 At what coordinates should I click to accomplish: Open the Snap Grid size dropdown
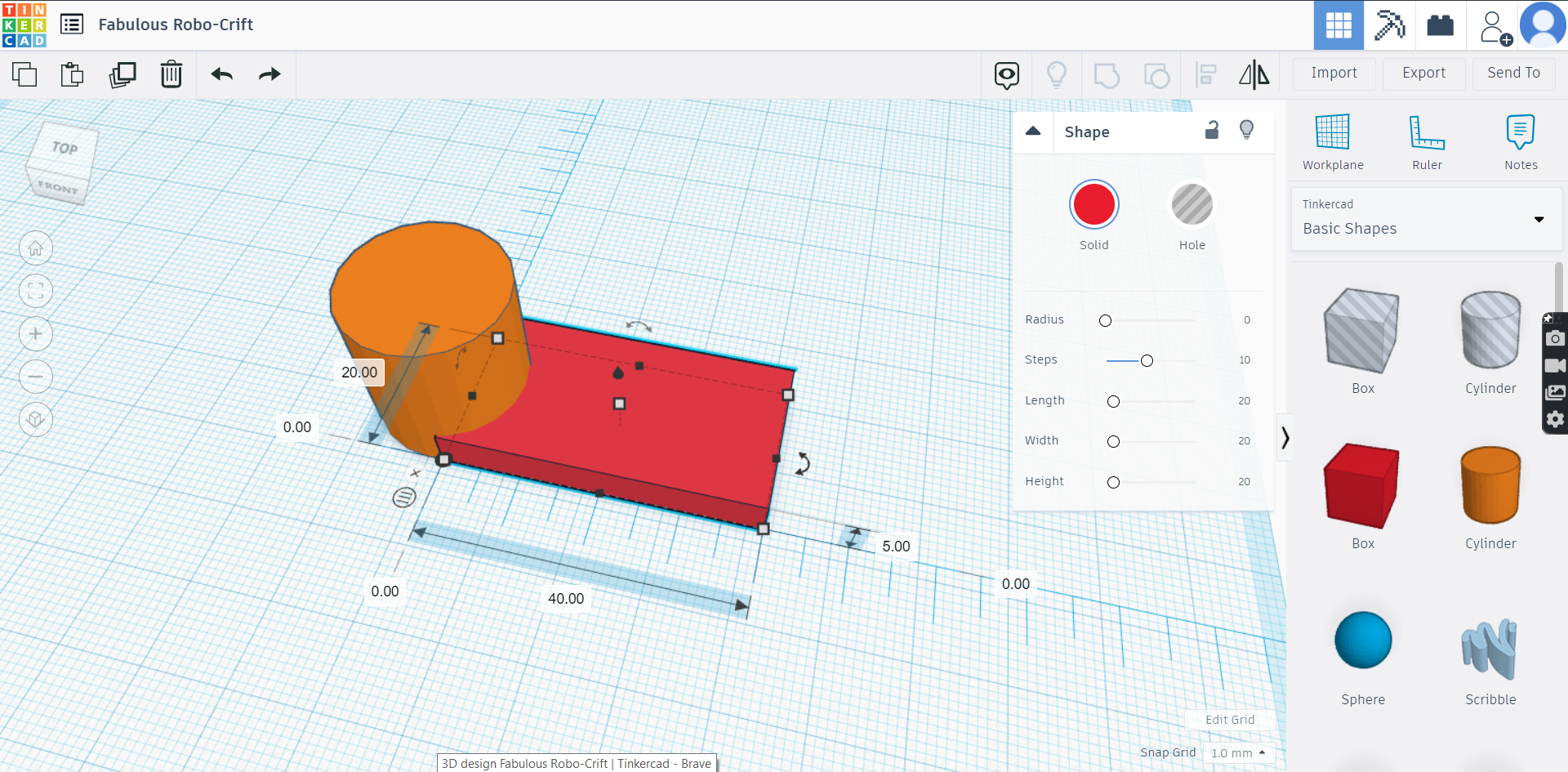(1238, 752)
